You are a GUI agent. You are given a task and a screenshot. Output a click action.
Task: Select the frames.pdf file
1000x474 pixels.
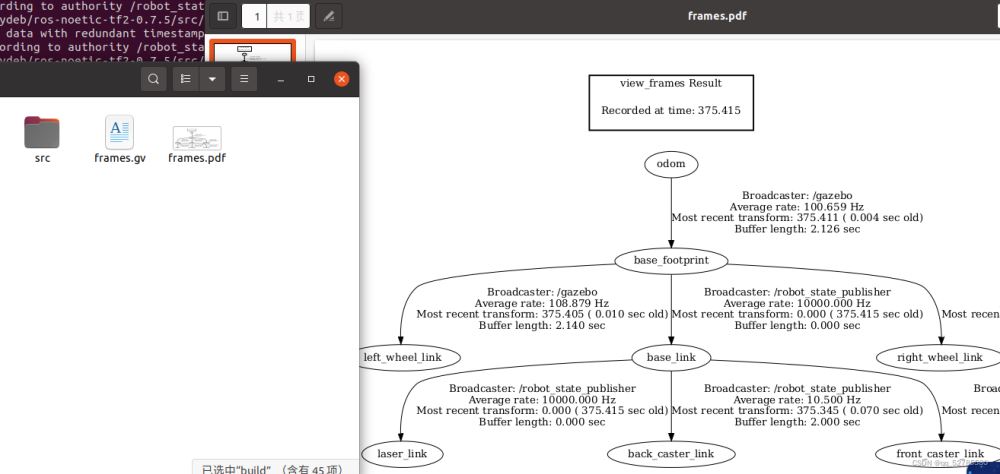click(x=197, y=144)
